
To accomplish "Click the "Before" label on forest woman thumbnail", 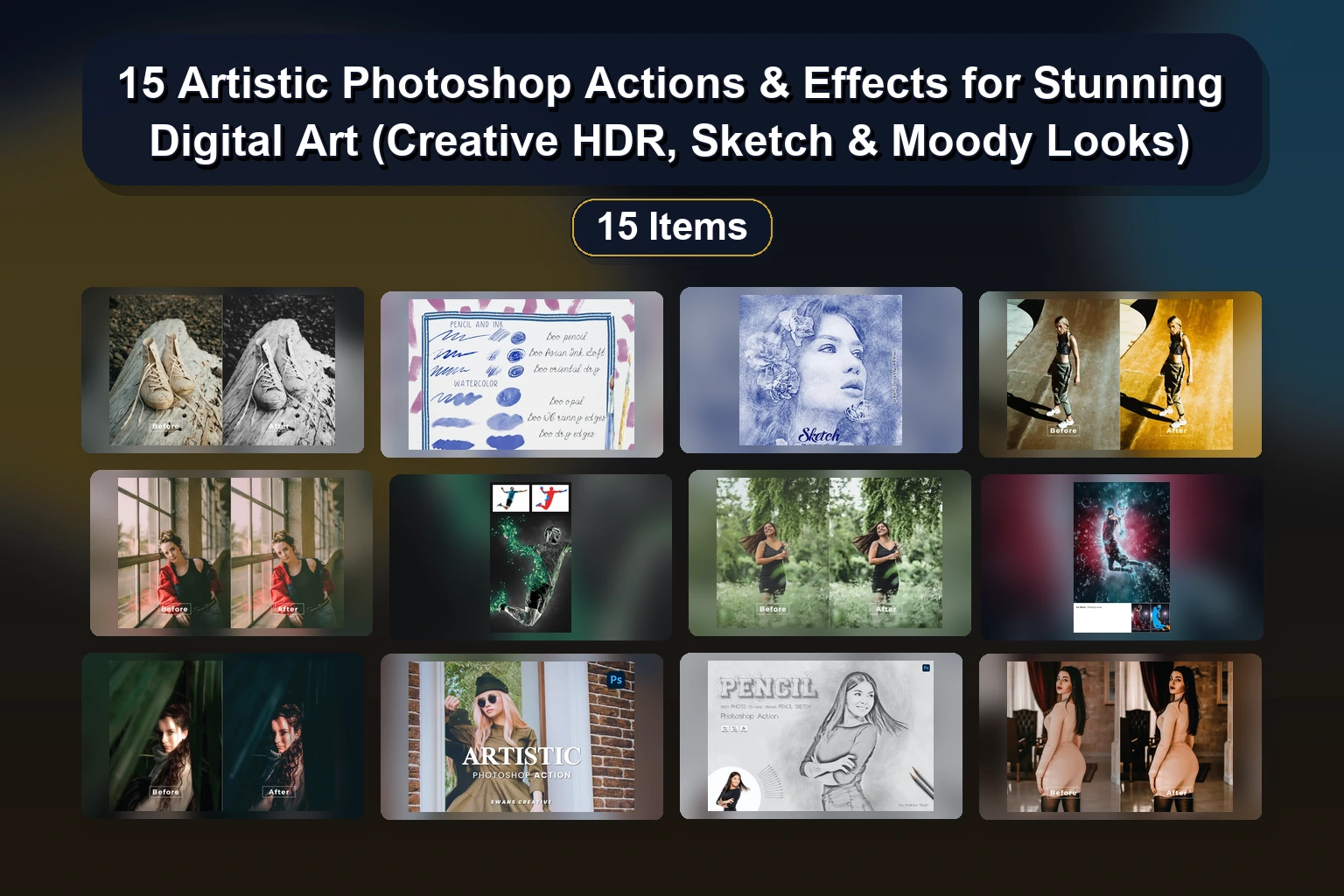I will click(x=773, y=609).
